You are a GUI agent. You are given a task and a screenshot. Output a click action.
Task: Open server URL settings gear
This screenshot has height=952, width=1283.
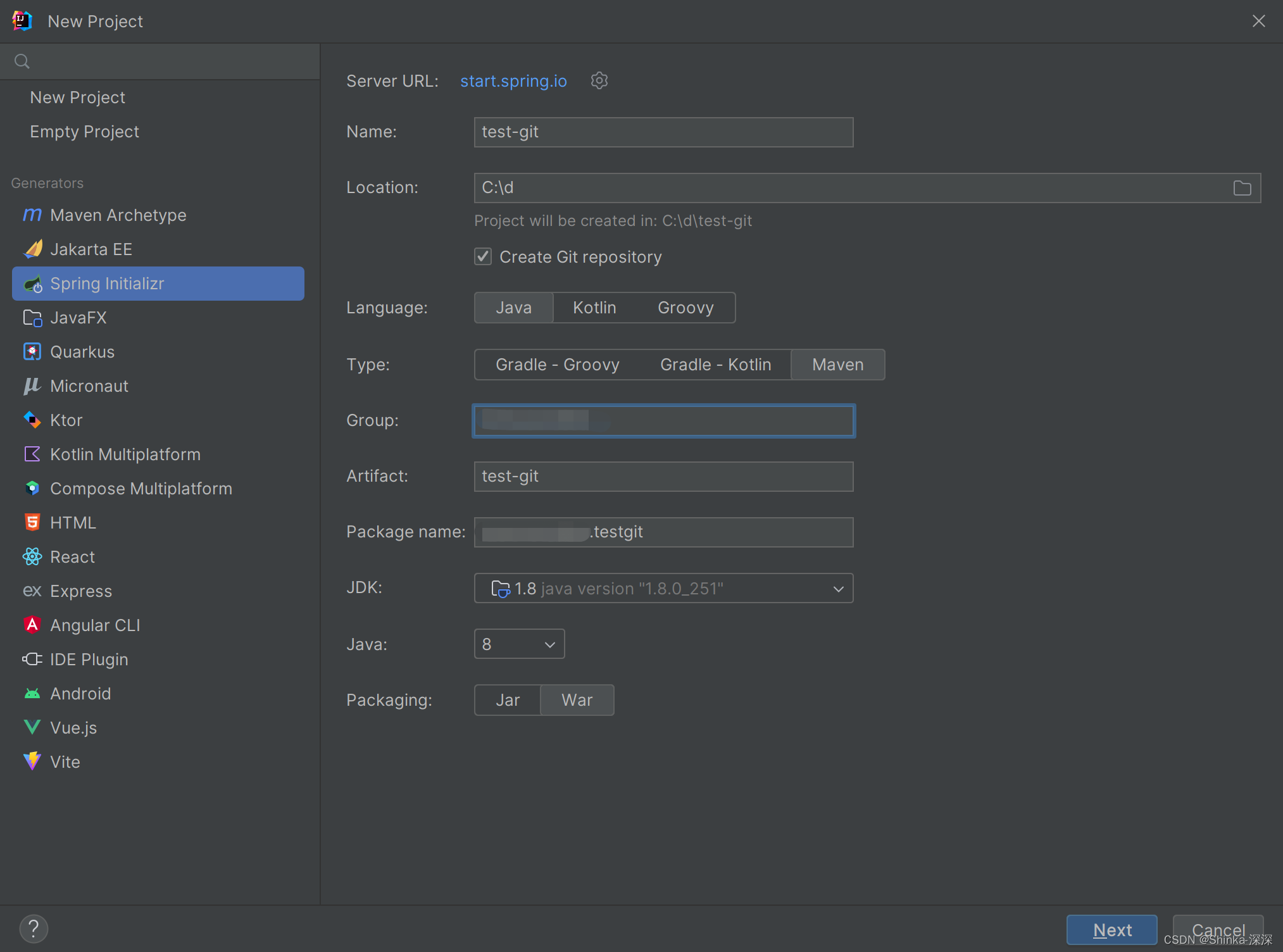tap(599, 80)
